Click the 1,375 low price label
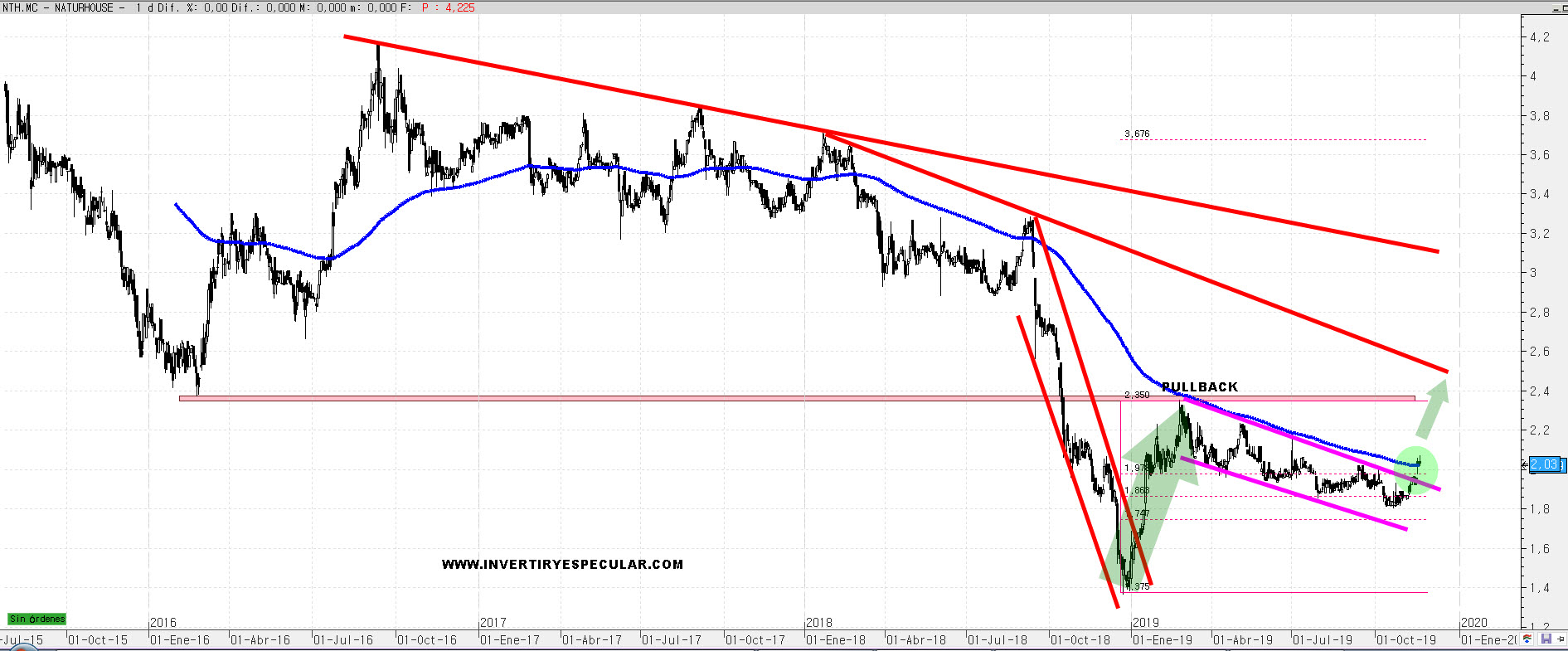The width and height of the screenshot is (1568, 651). 1138,586
